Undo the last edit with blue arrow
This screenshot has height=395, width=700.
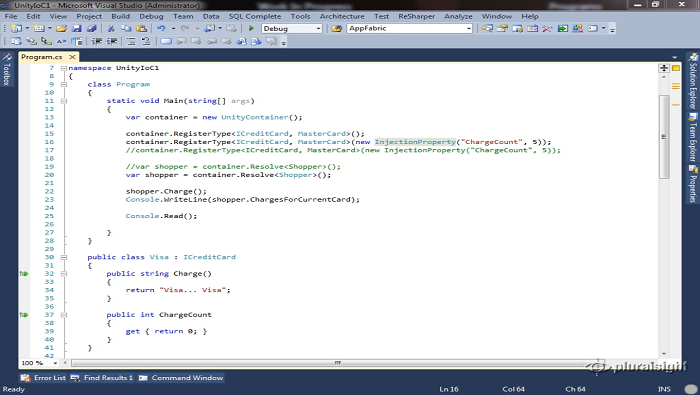coord(161,29)
